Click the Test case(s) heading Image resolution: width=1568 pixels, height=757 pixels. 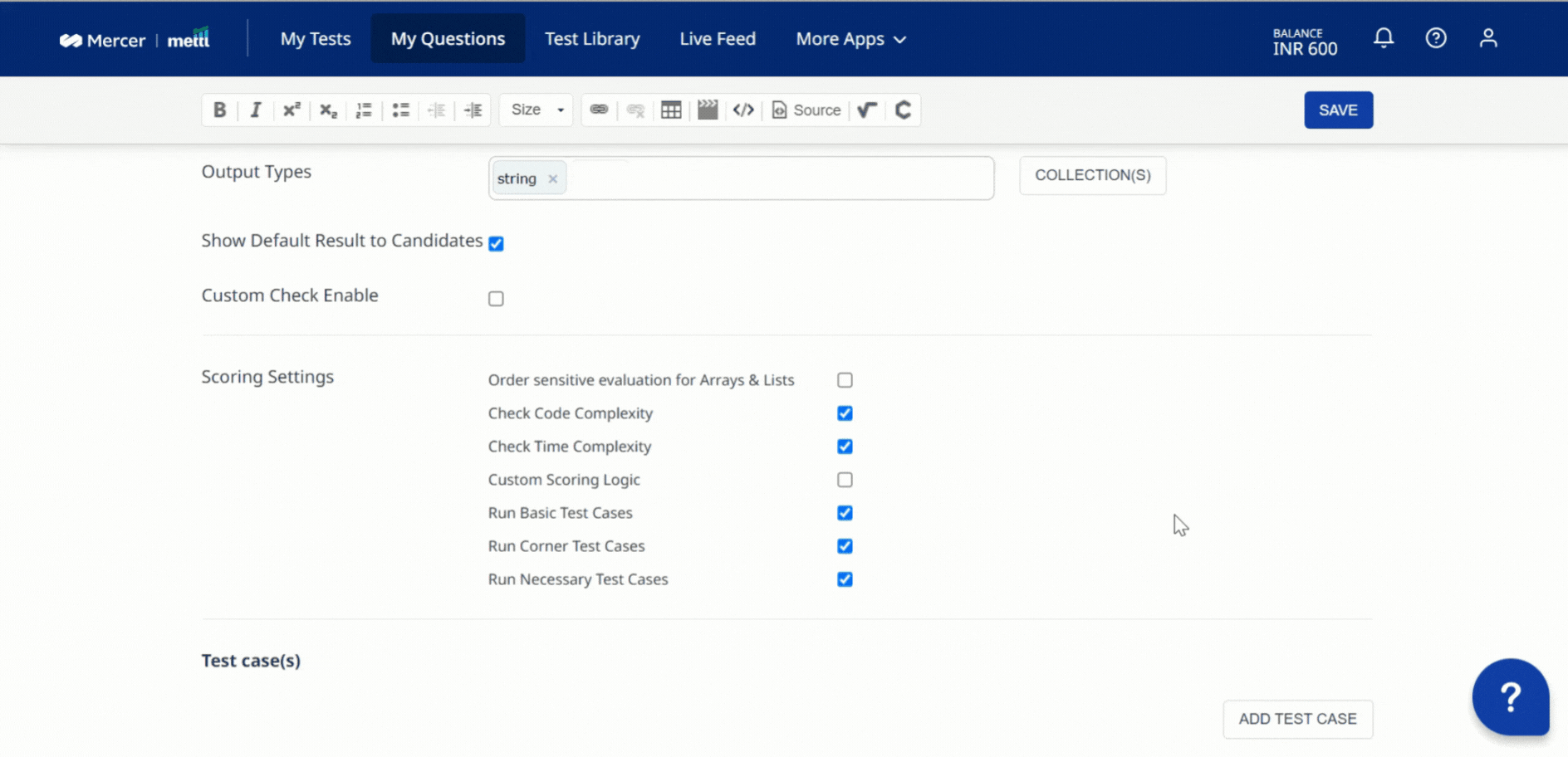point(251,661)
